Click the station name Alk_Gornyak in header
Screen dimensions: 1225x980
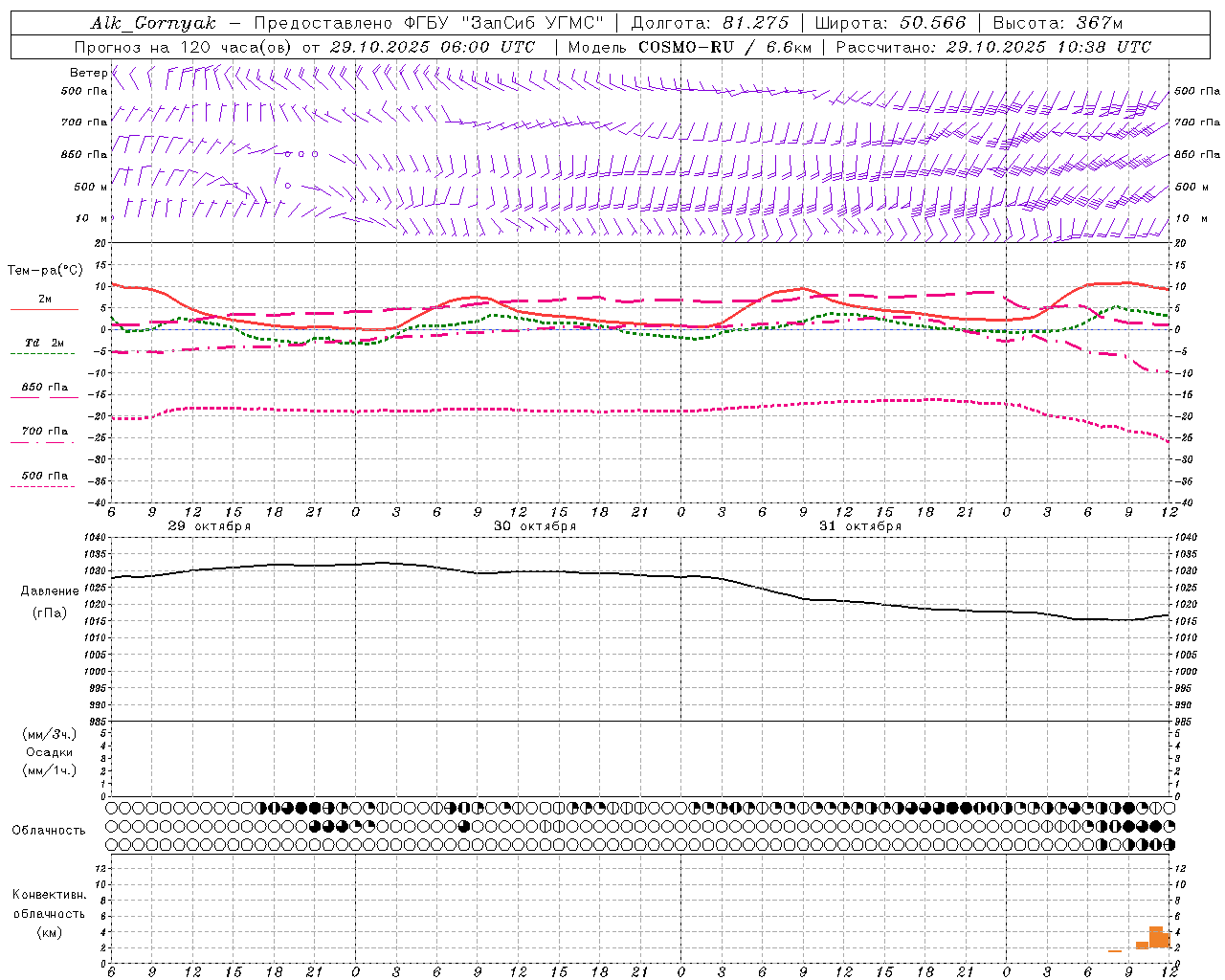[153, 23]
